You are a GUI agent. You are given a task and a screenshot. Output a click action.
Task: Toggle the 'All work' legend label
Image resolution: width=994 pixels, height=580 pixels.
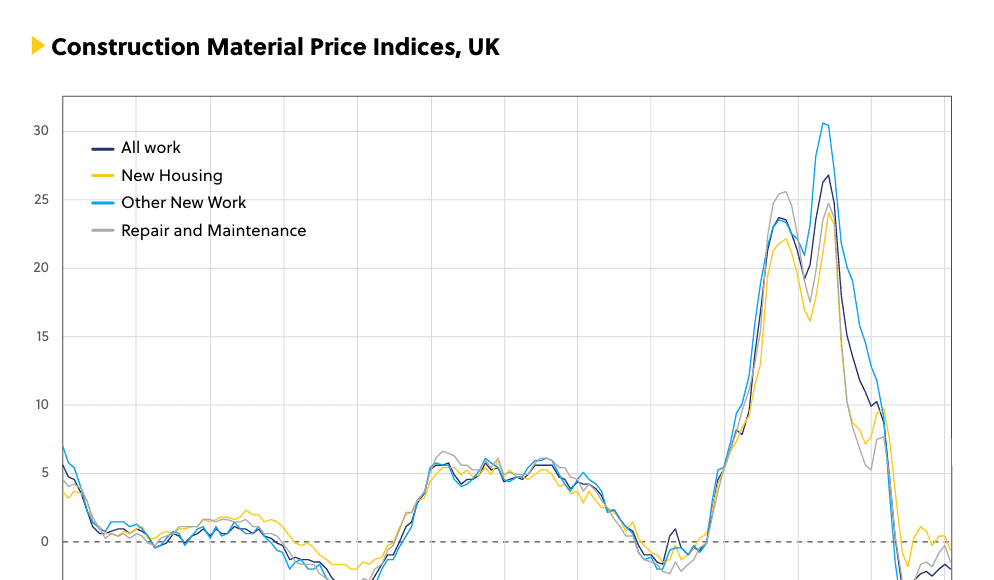(151, 148)
